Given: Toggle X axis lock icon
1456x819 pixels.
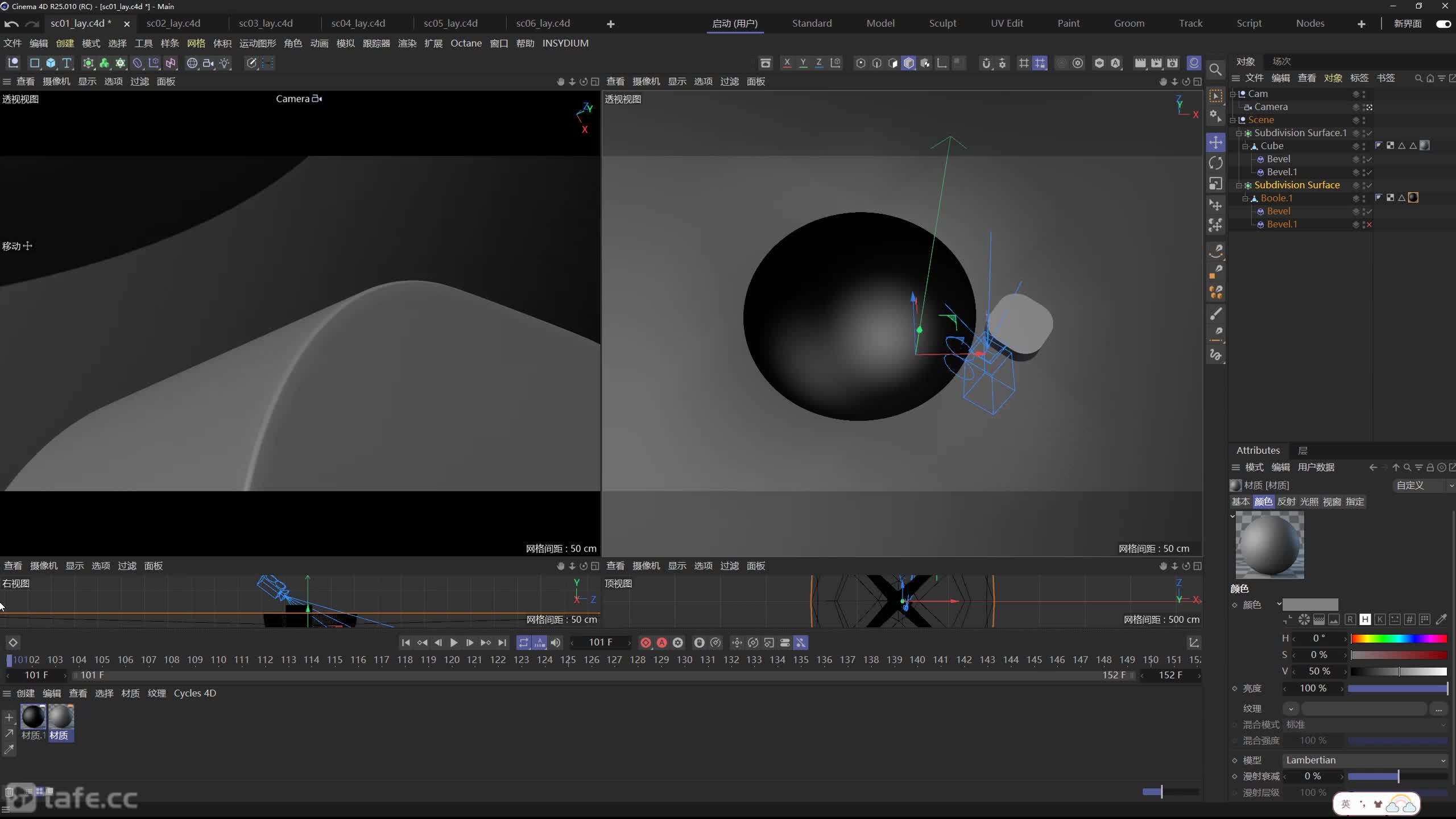Looking at the screenshot, I should coord(787,63).
